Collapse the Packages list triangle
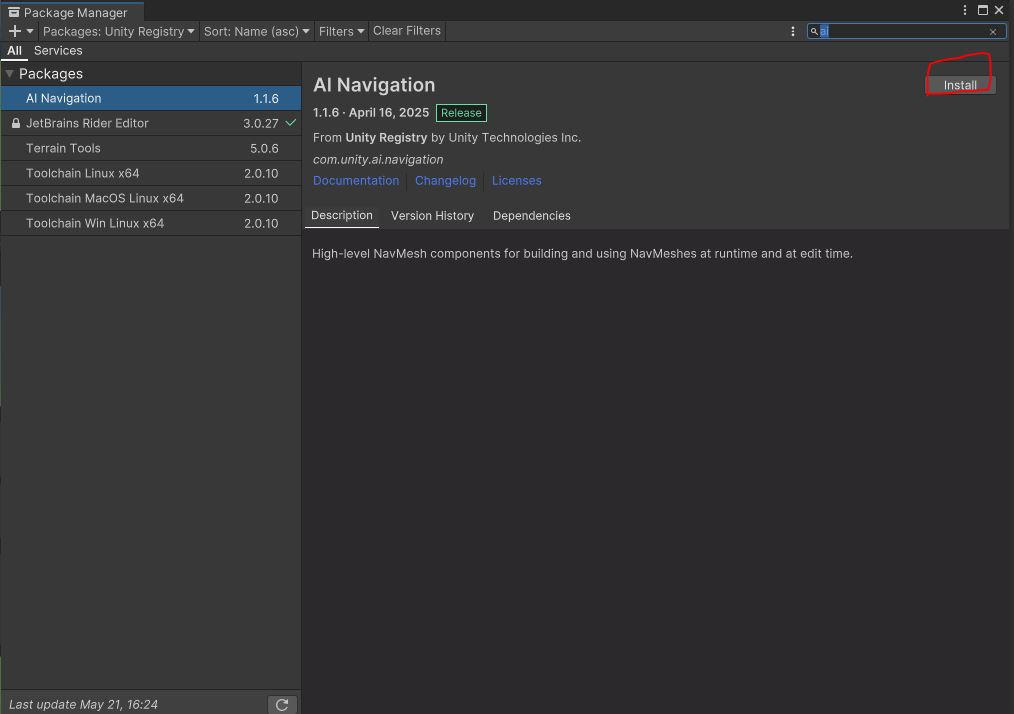The image size is (1014, 714). [9, 73]
